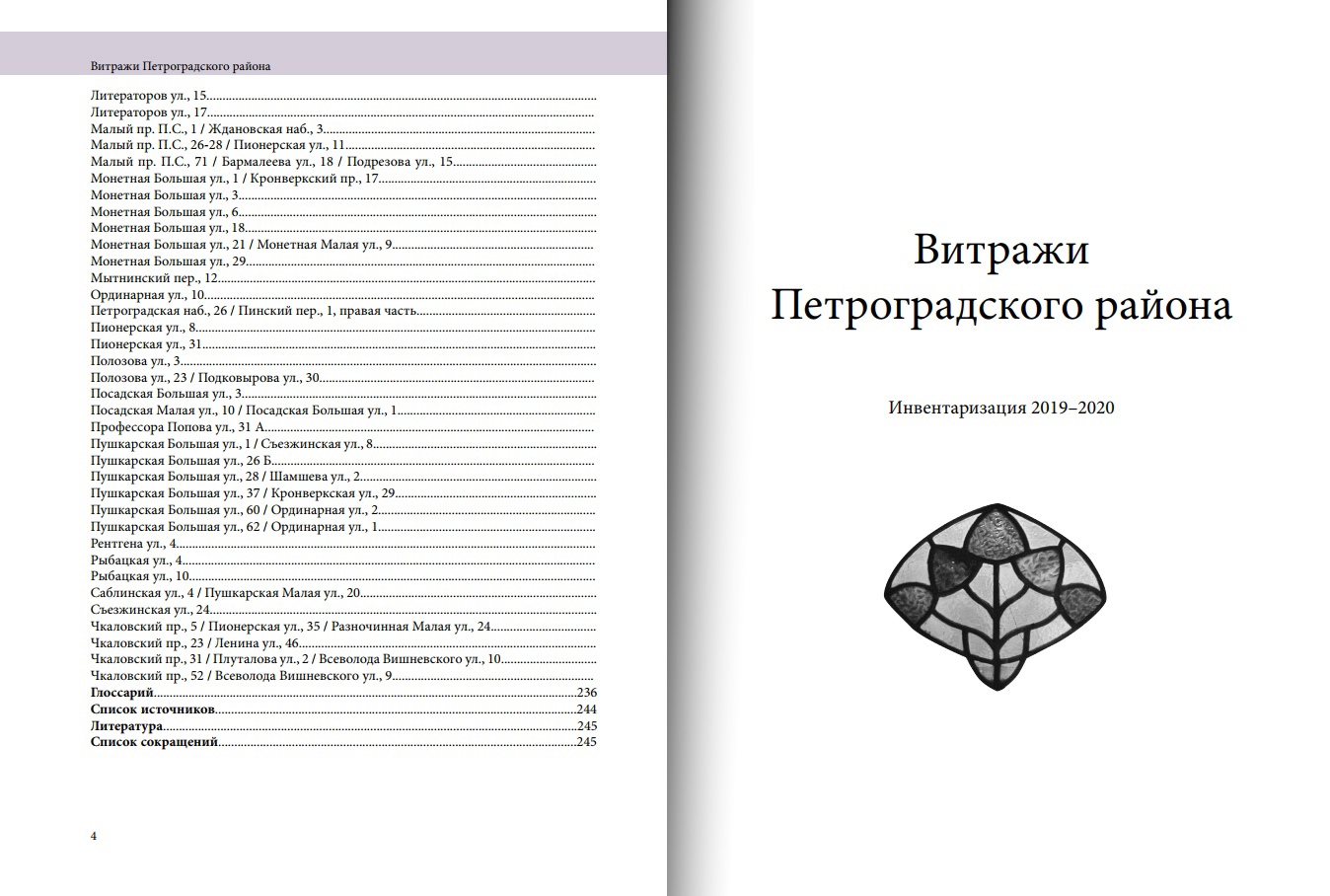
Task: Click the Съезжинская ул., 24 entry
Action: tap(150, 610)
